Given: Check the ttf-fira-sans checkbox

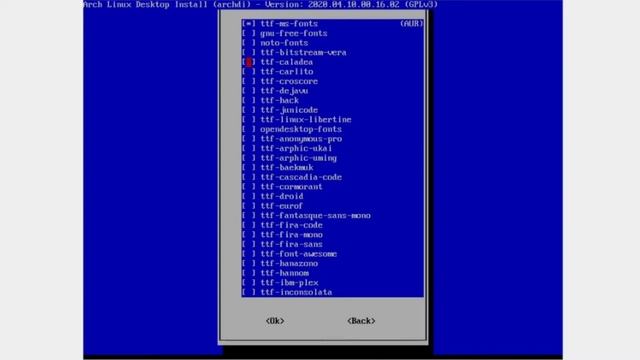Looking at the screenshot, I should pyautogui.click(x=249, y=244).
